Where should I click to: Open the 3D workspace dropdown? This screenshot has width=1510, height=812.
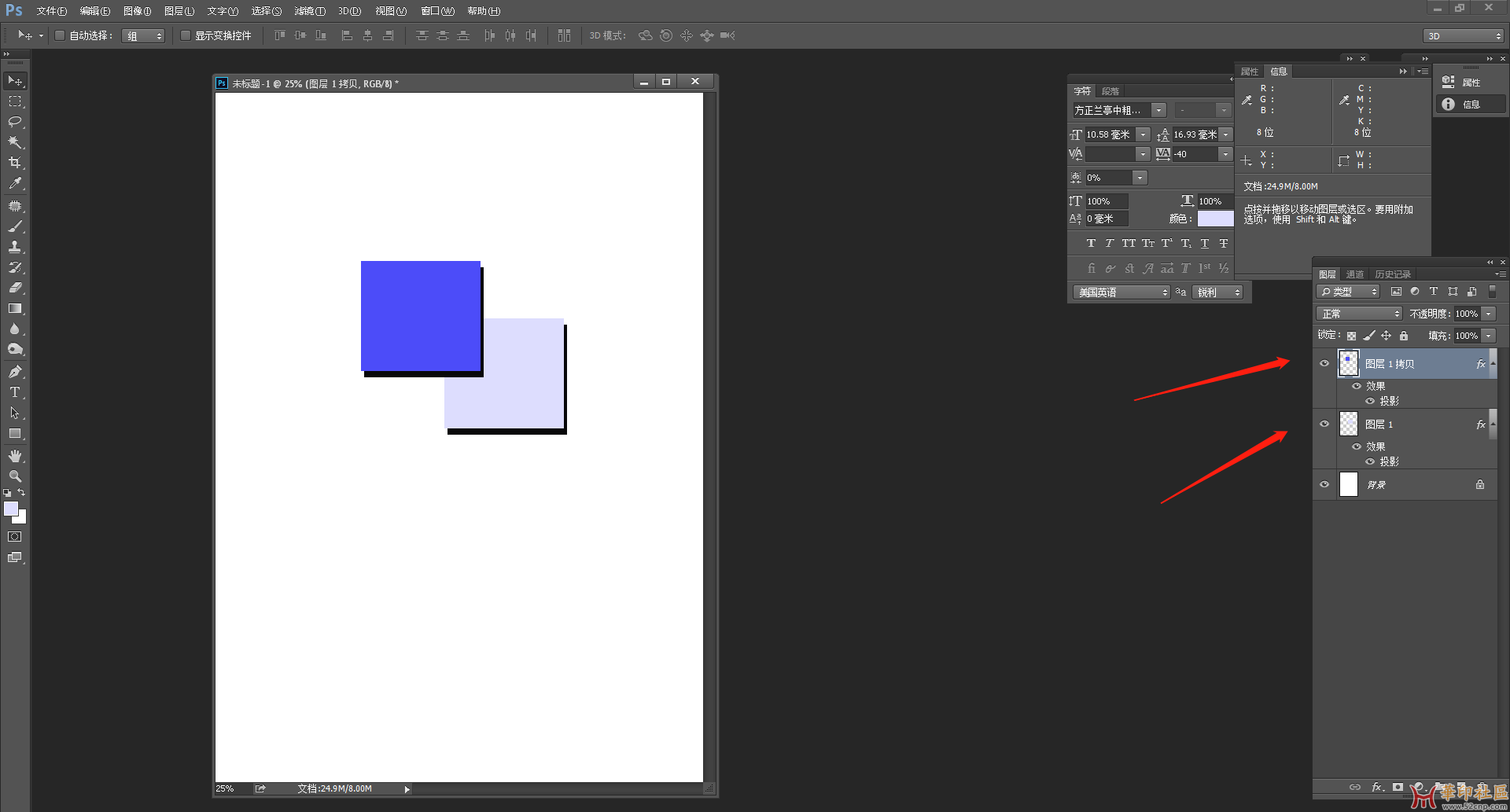(x=1464, y=36)
